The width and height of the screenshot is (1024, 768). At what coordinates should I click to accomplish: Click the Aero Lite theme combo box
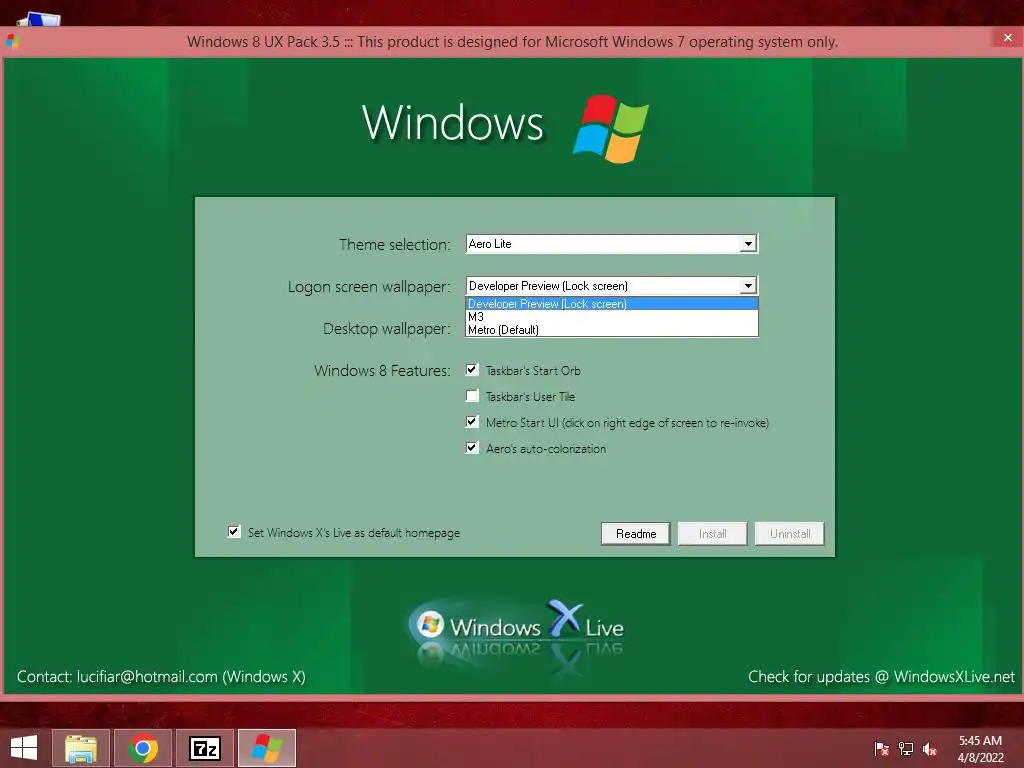click(x=612, y=244)
